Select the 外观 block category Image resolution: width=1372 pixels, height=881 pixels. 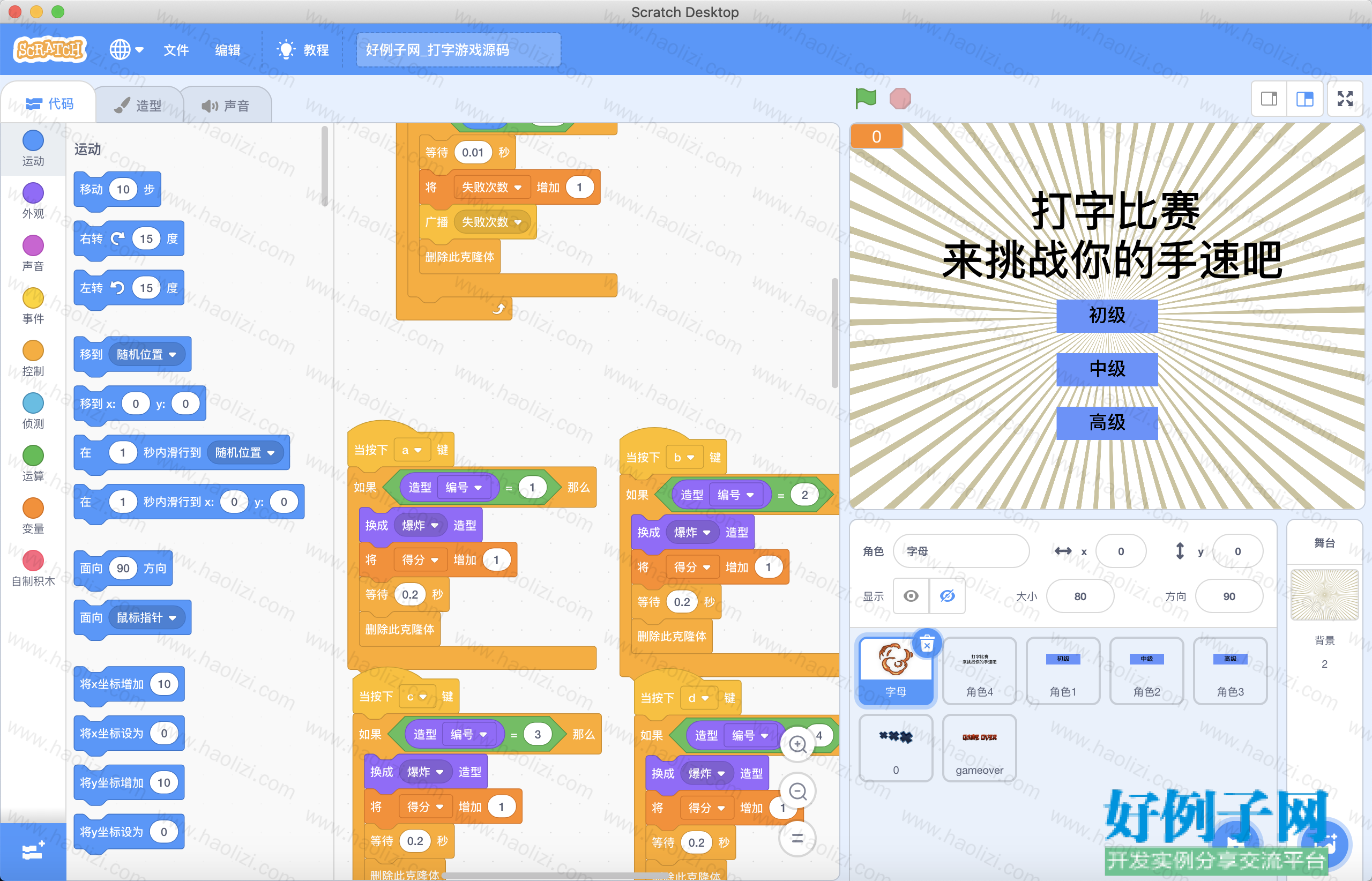click(x=33, y=201)
